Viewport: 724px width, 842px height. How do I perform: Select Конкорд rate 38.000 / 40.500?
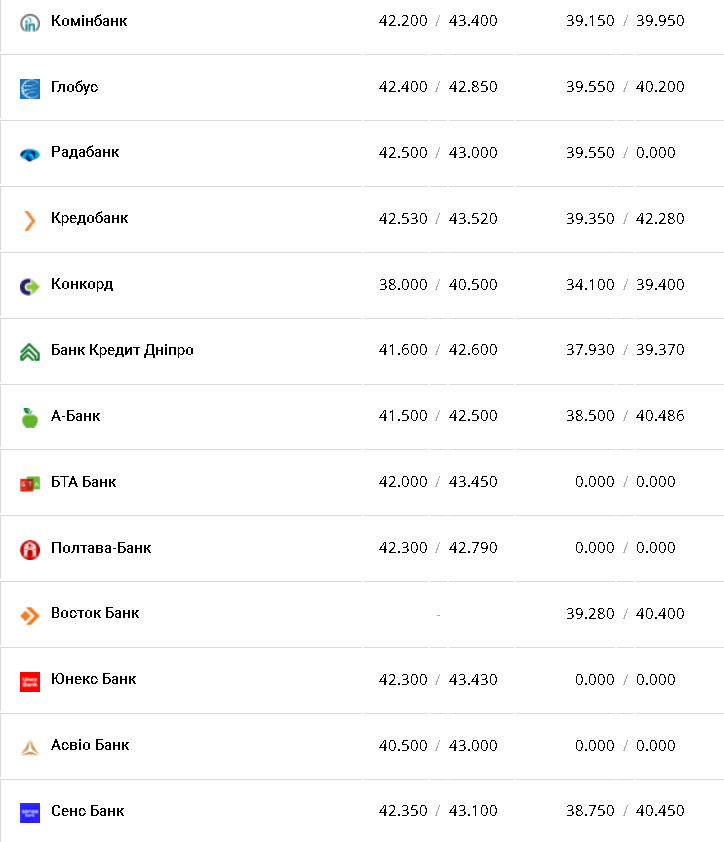pyautogui.click(x=438, y=285)
